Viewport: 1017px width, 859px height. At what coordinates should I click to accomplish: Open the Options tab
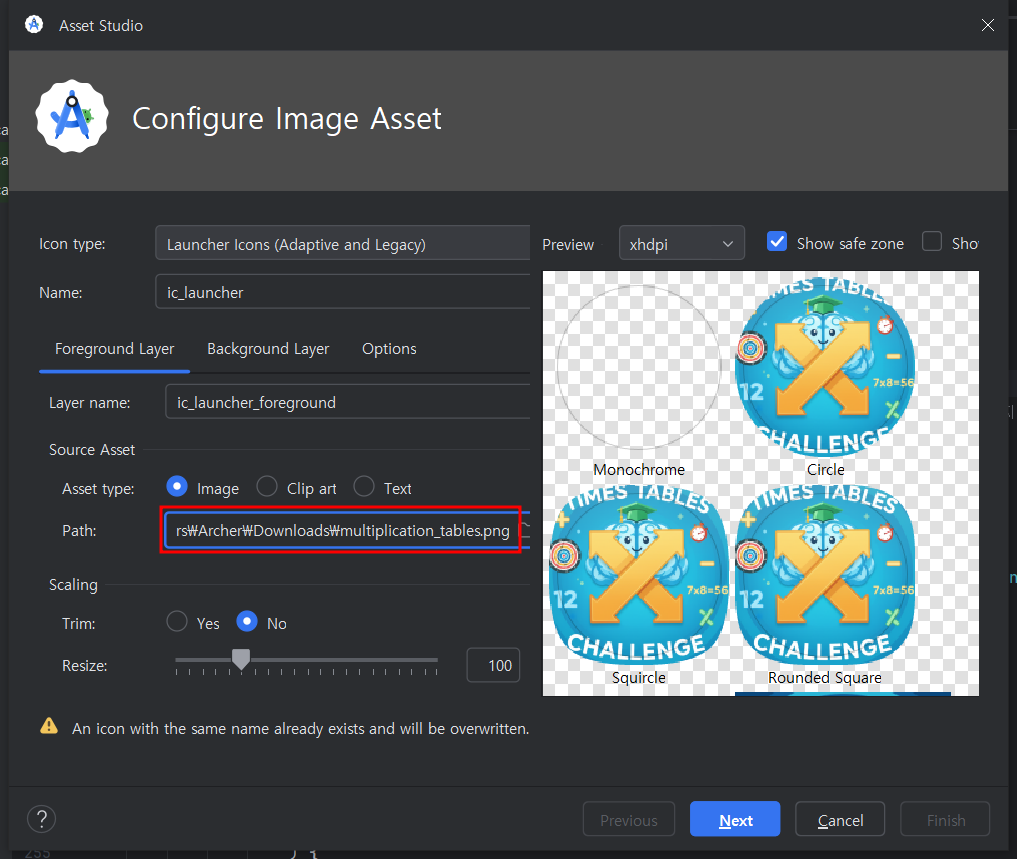(x=389, y=348)
